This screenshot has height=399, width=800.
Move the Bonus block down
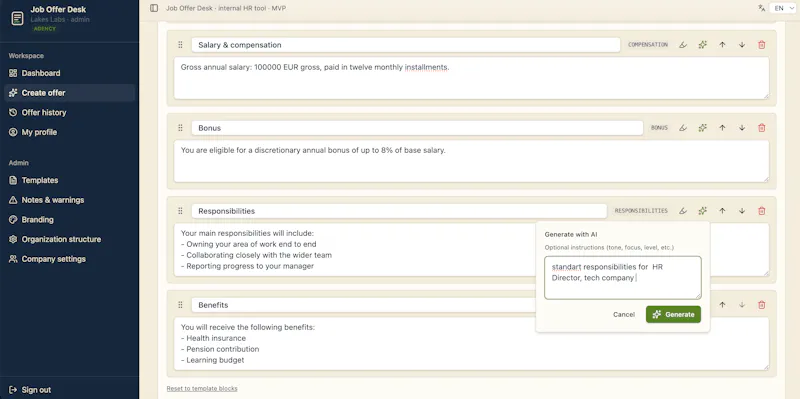pos(742,128)
